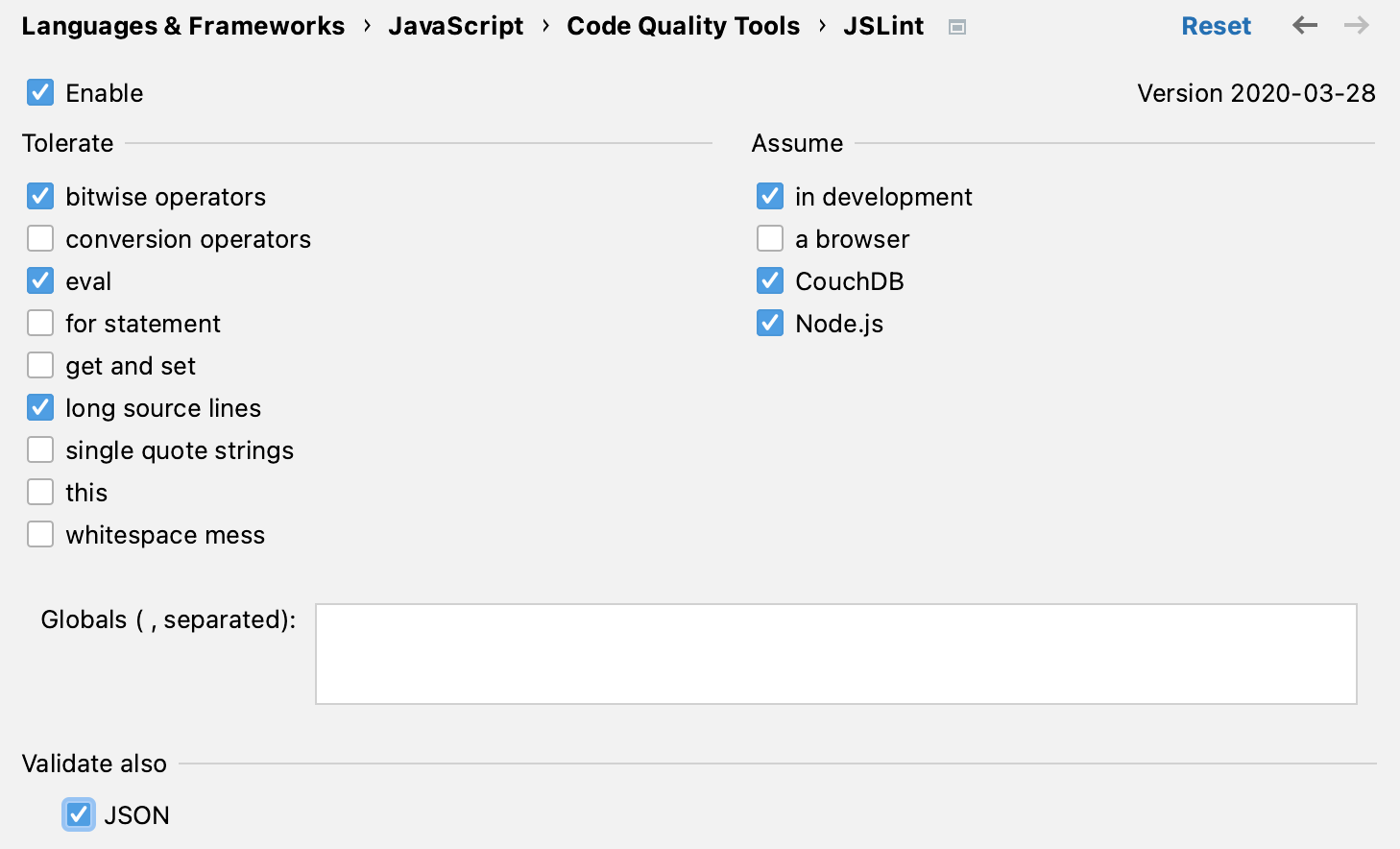Image resolution: width=1400 pixels, height=849 pixels.
Task: Disable the Node.js assumption
Action: coord(770,324)
